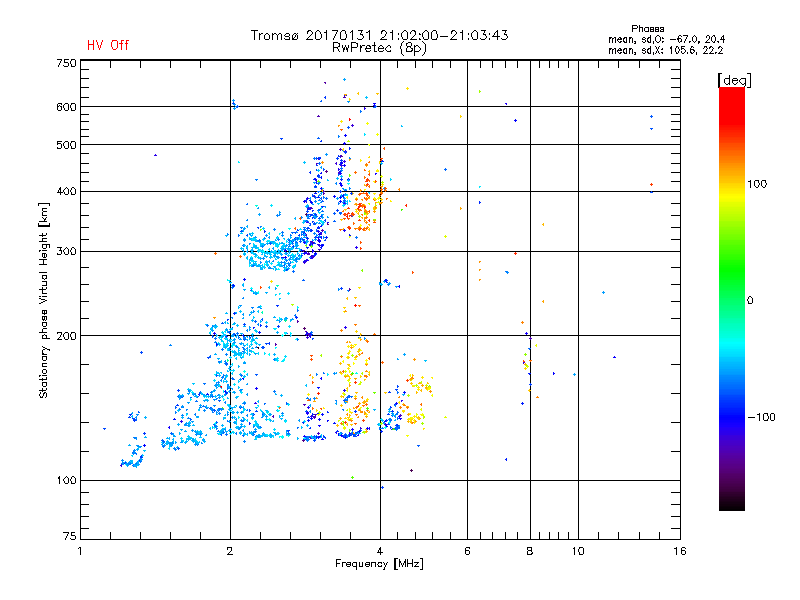800x600 pixels.
Task: Select the 'mean, sd,O: -67.0, 20.4' line
Action: [666, 39]
